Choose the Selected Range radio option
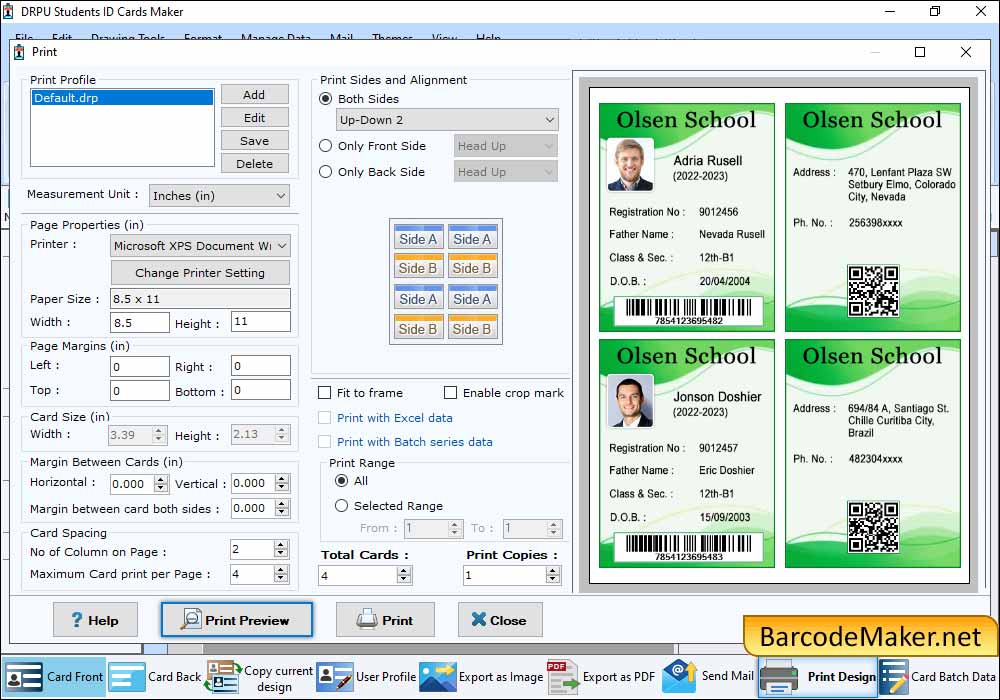The width and height of the screenshot is (1000, 700). click(x=342, y=506)
